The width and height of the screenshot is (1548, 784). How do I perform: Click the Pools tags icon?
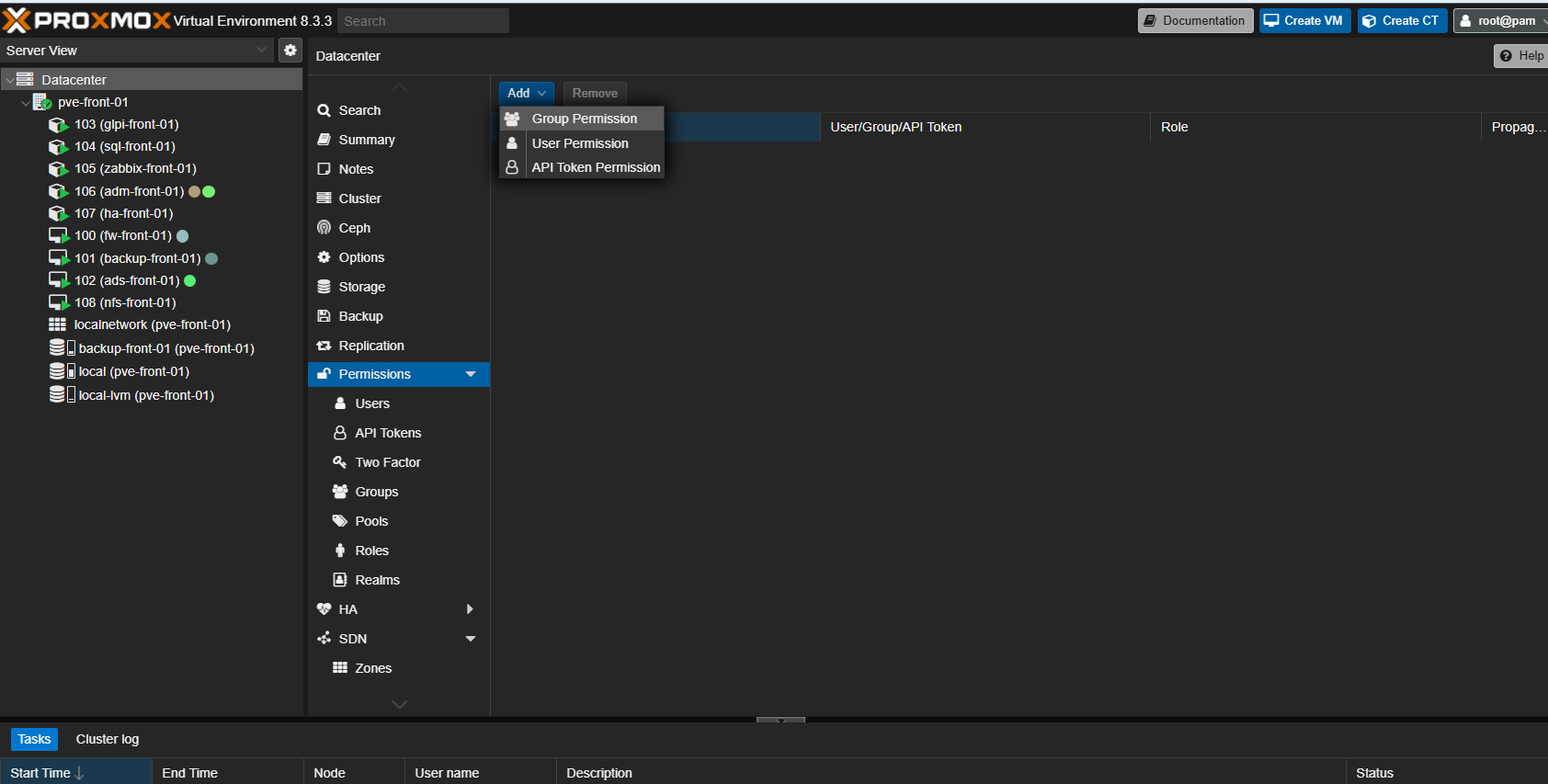[340, 521]
